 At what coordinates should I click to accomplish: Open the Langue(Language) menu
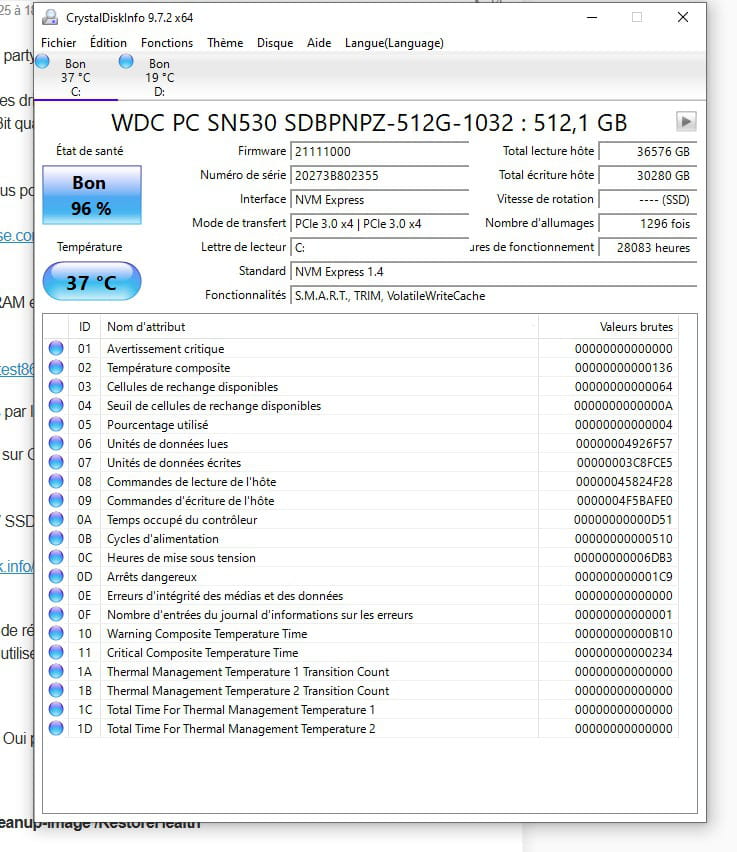(x=394, y=43)
